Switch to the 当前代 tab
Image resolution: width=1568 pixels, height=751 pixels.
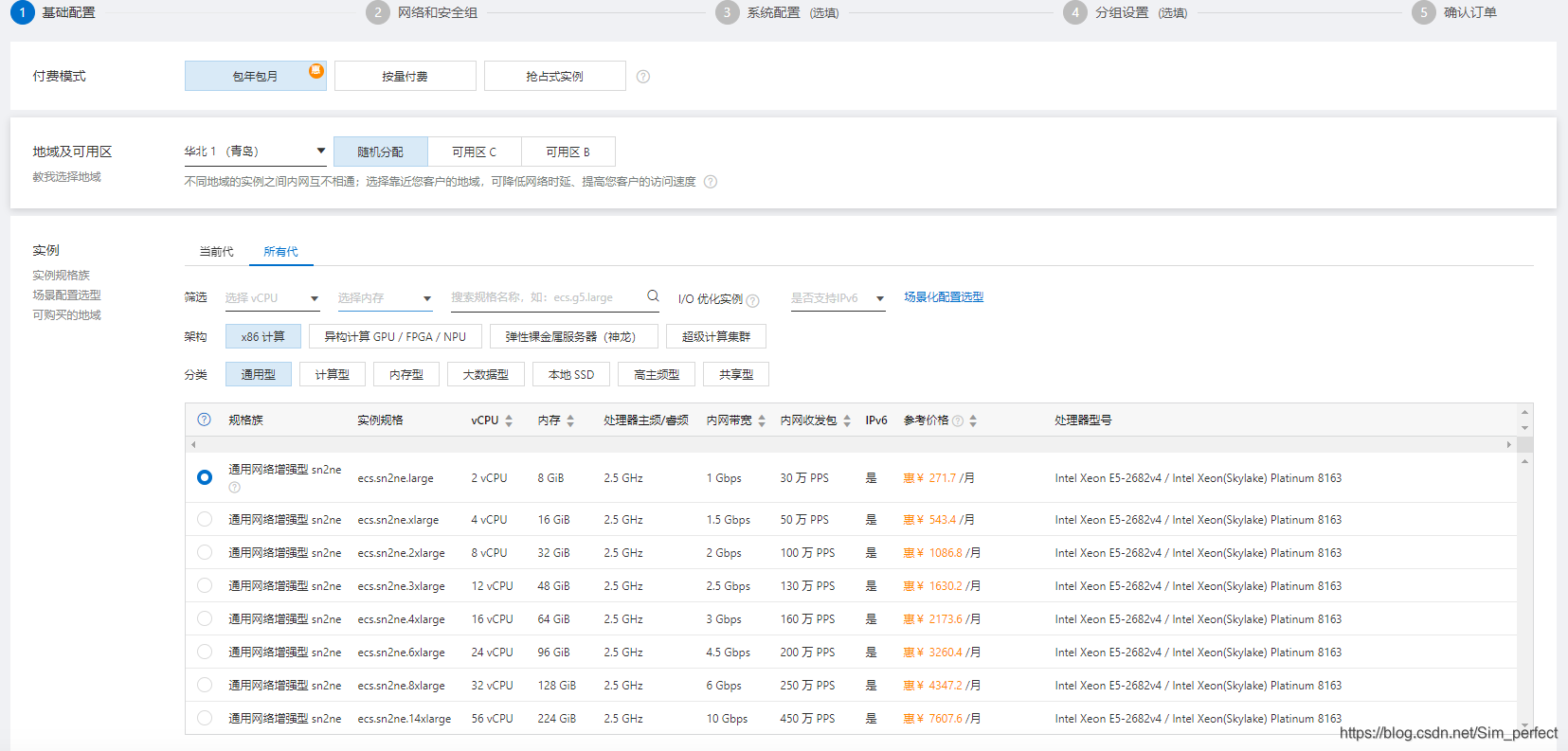click(216, 252)
